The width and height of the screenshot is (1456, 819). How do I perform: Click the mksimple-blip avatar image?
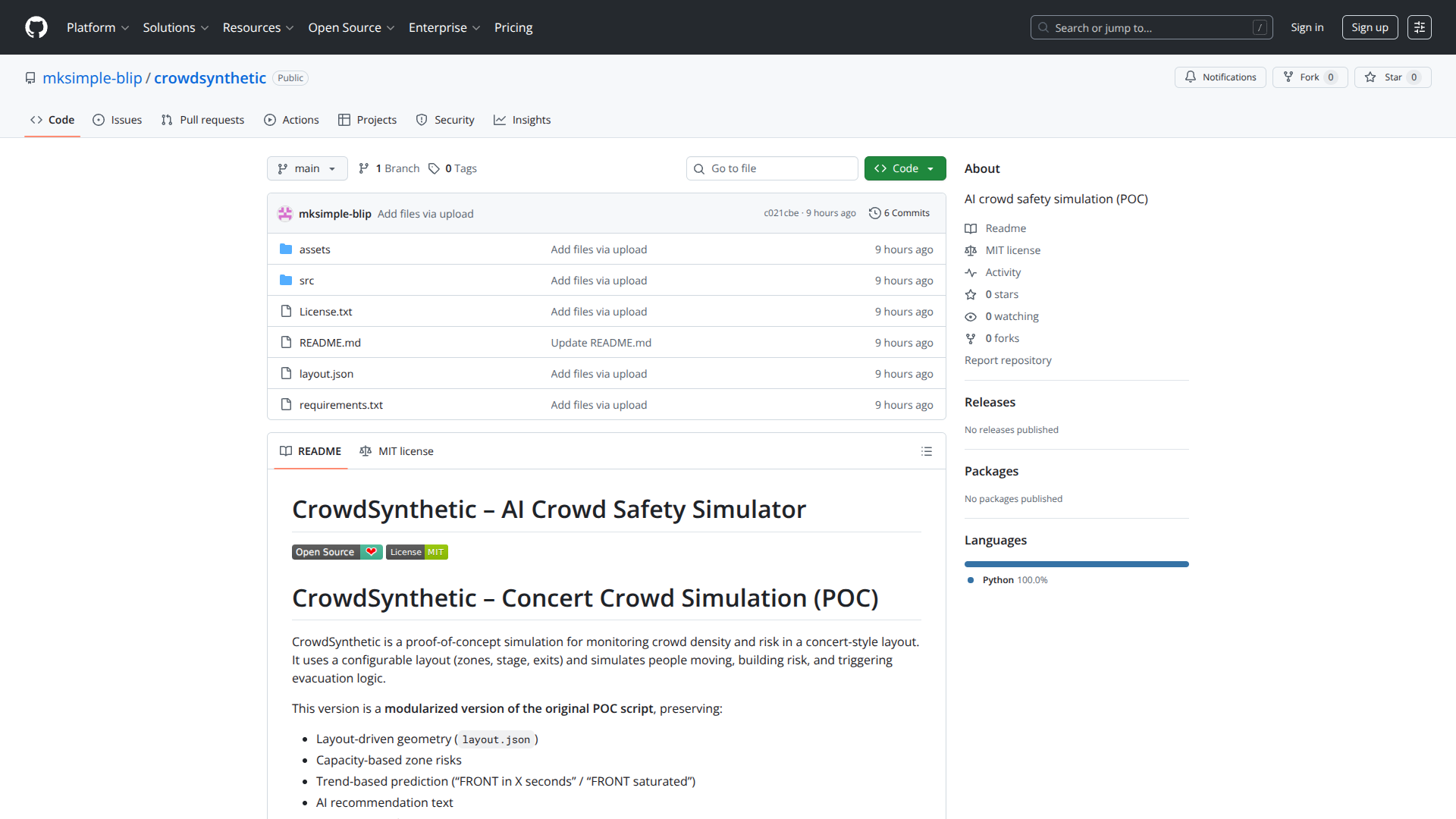285,214
